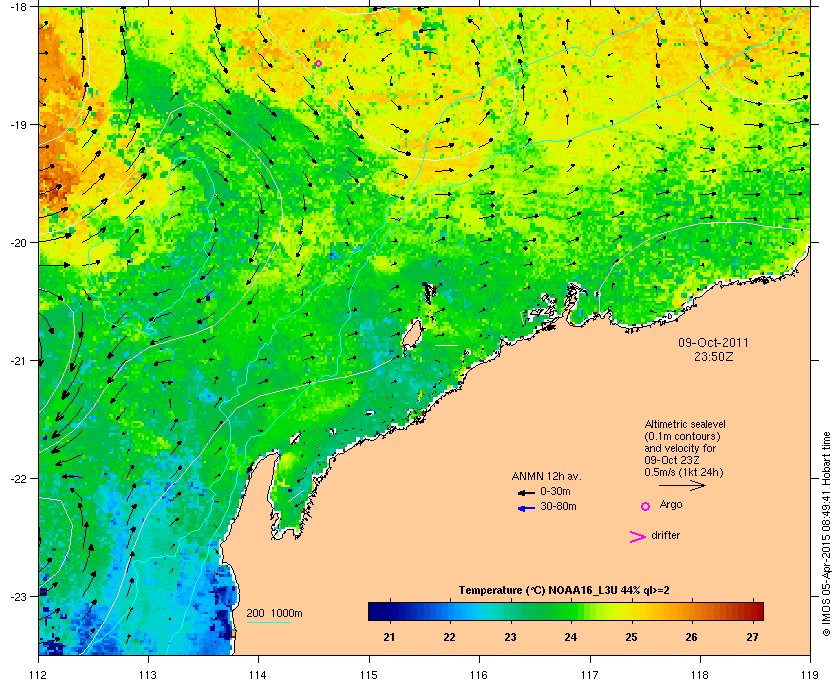The image size is (840, 680).
Task: Click the magenta Argo circle marker on the map
Action: [318, 64]
